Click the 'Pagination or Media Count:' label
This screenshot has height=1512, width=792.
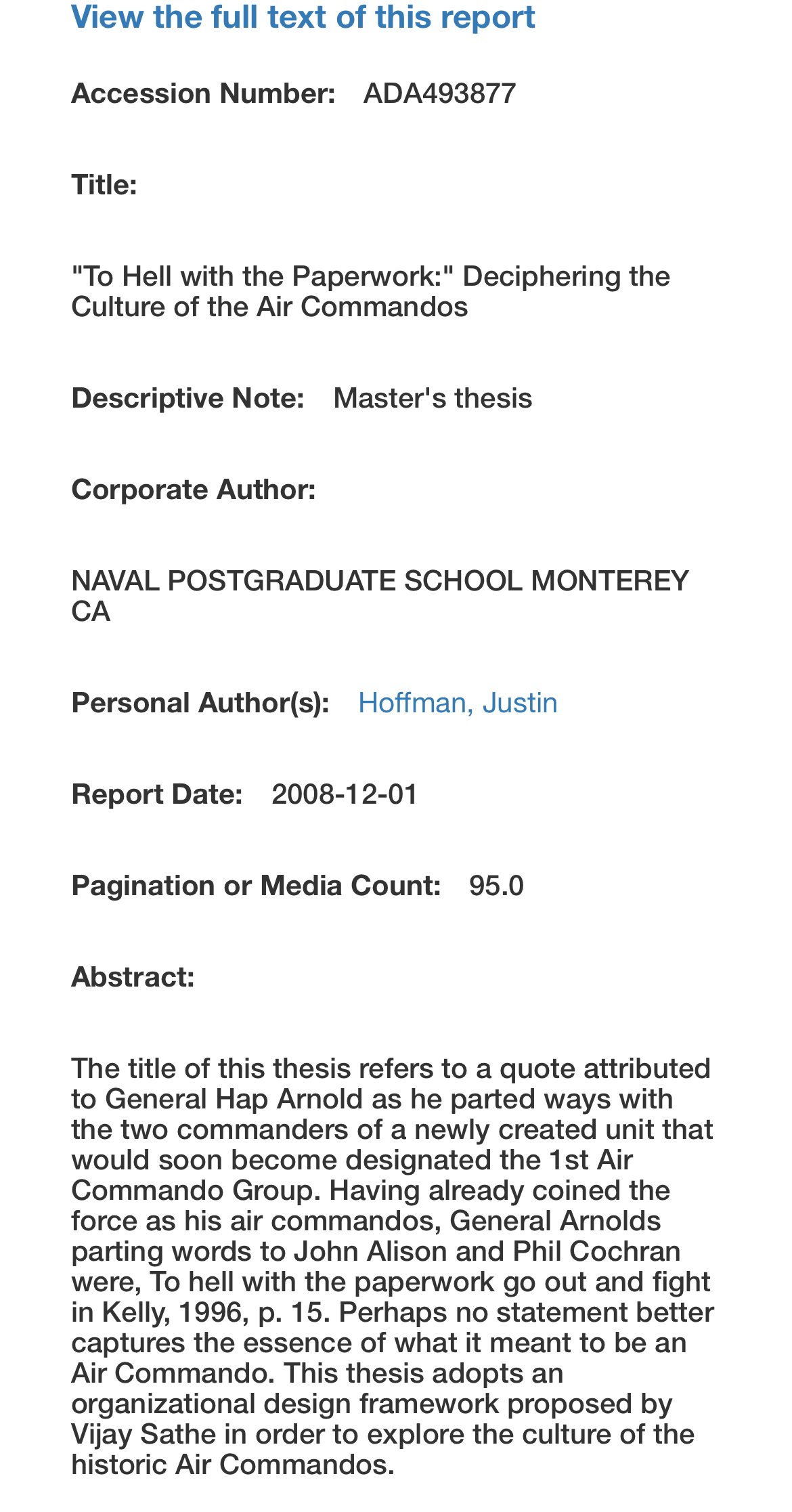pyautogui.click(x=256, y=886)
